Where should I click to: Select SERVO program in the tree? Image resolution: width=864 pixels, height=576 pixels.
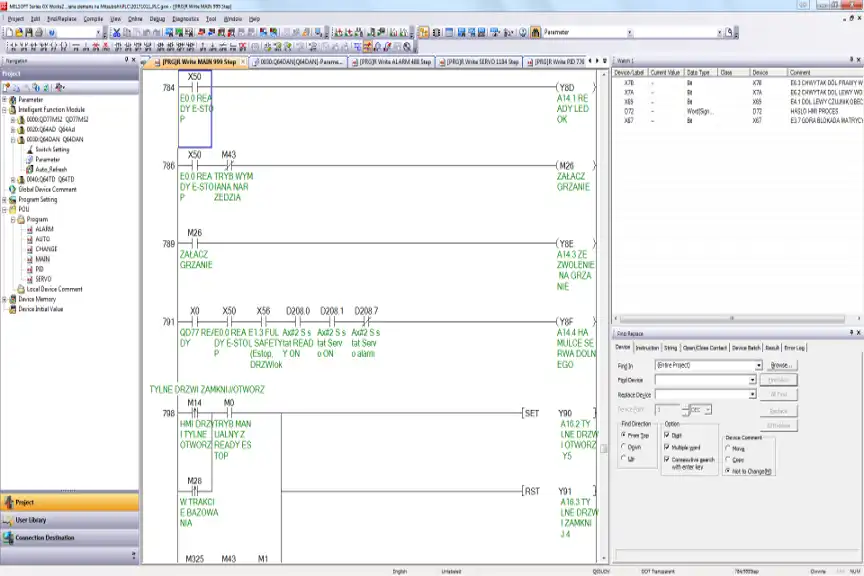(44, 279)
